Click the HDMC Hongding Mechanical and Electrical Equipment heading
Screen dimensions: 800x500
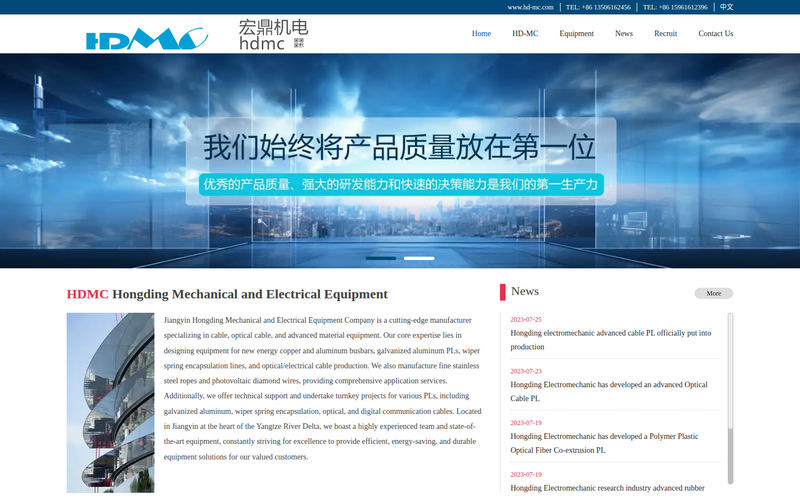[x=227, y=294]
